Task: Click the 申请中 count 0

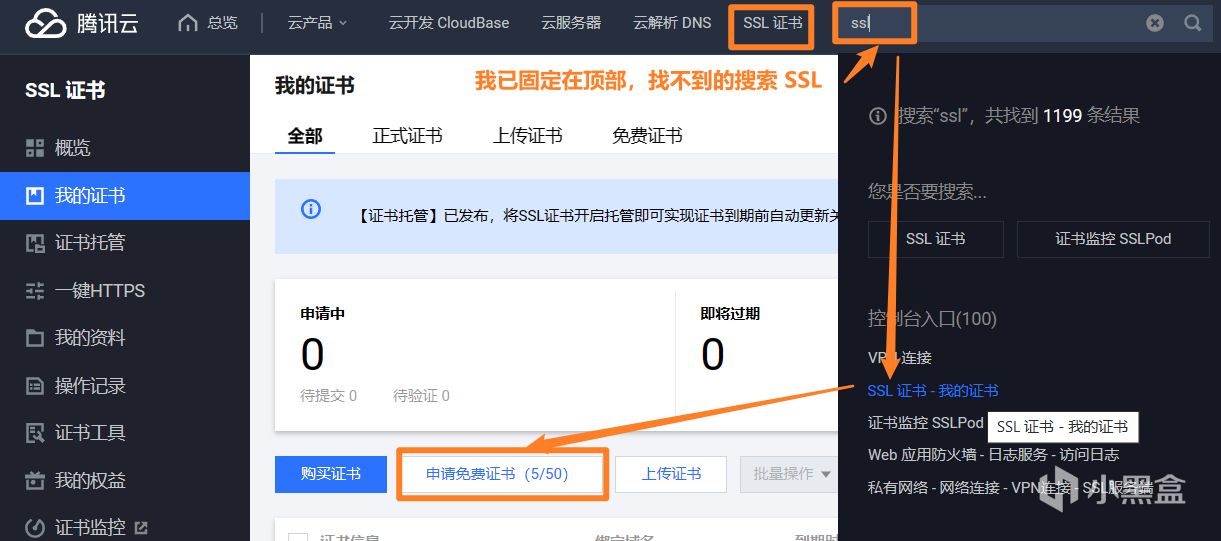Action: 312,355
